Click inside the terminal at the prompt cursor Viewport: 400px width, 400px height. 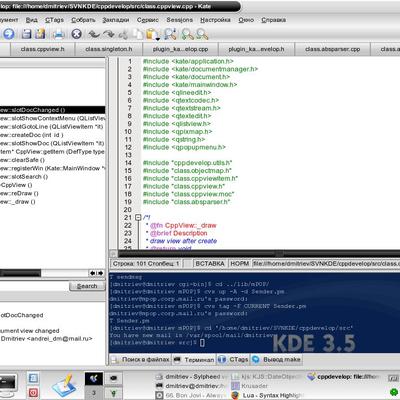point(202,343)
